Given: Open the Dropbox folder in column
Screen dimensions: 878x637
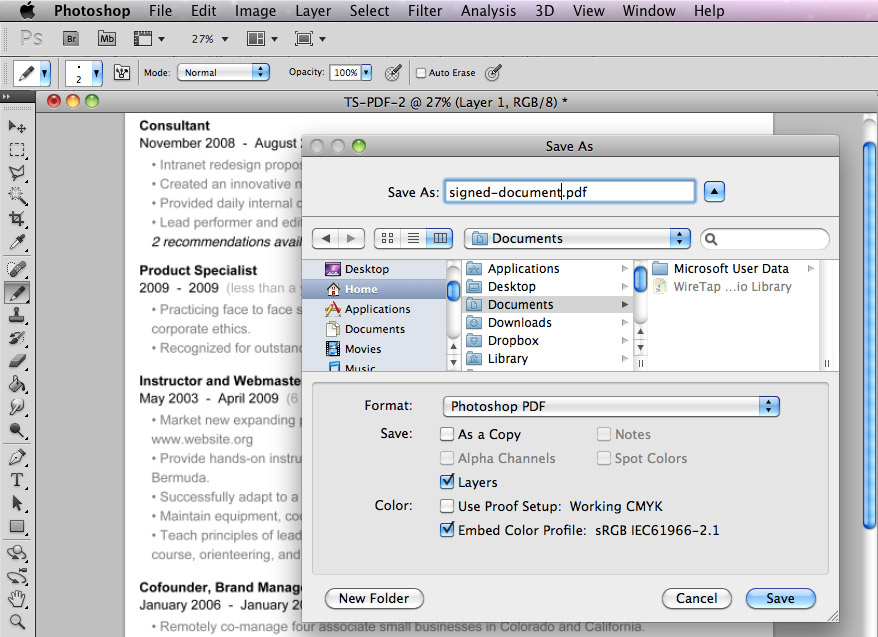Looking at the screenshot, I should click(x=548, y=340).
